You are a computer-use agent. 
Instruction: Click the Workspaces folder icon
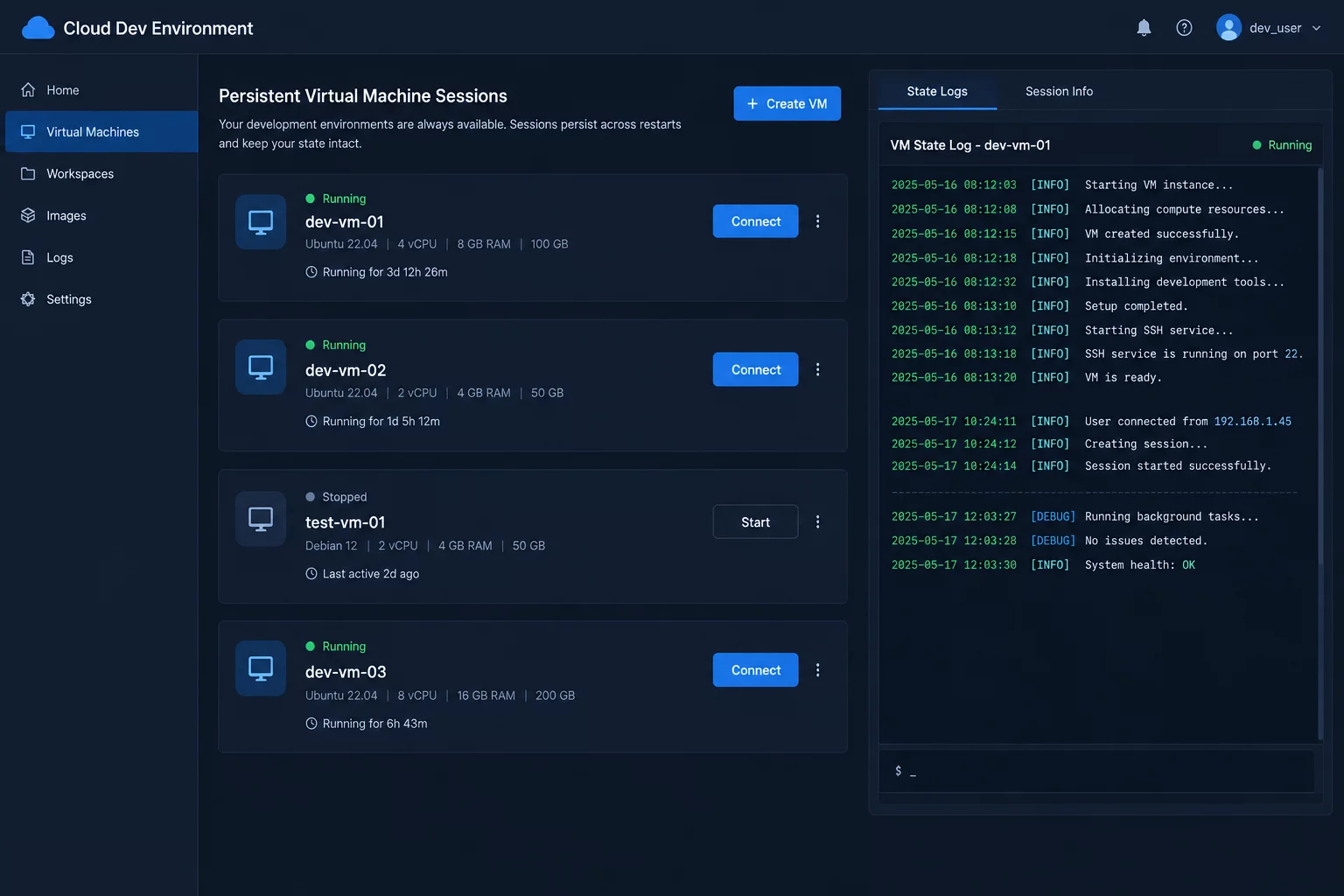click(28, 174)
